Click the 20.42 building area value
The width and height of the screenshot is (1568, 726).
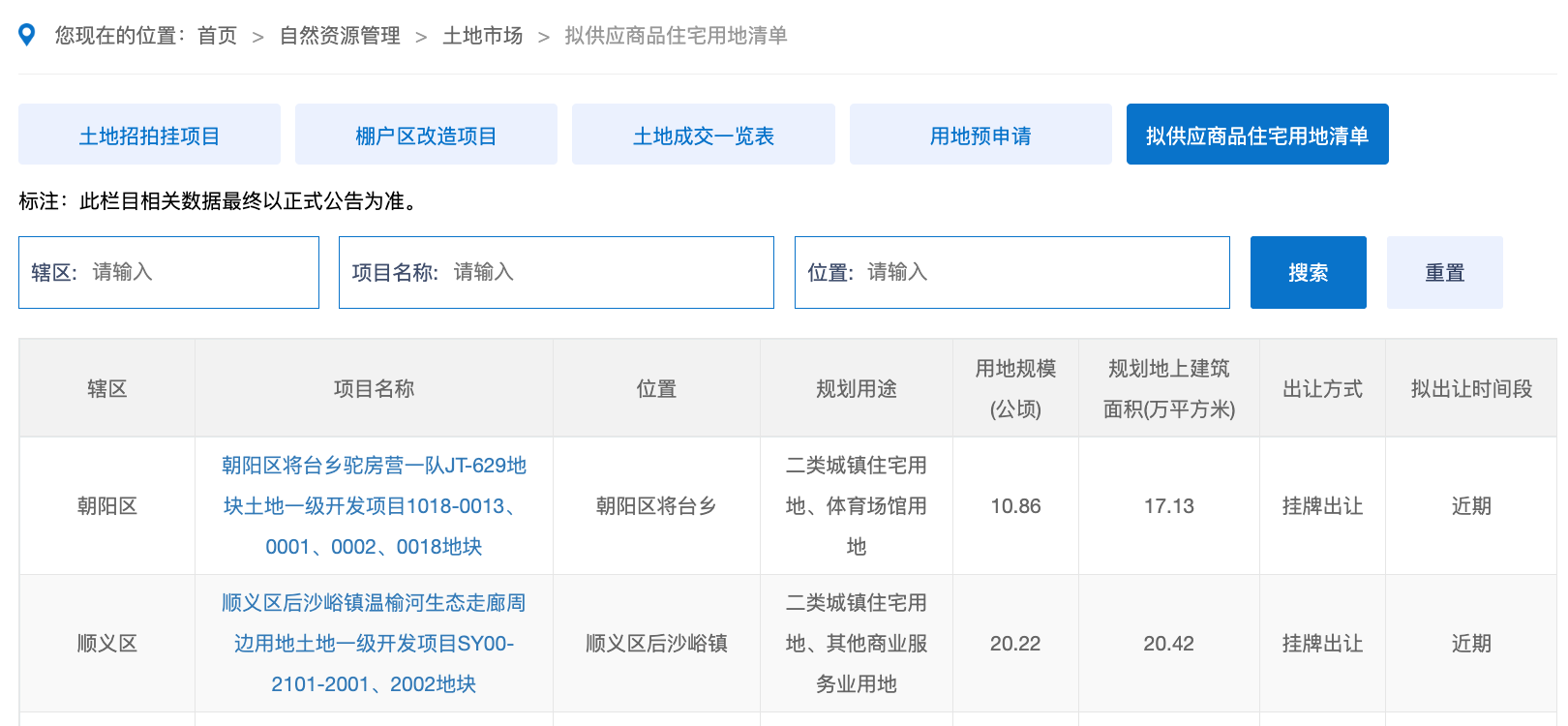pos(1169,644)
